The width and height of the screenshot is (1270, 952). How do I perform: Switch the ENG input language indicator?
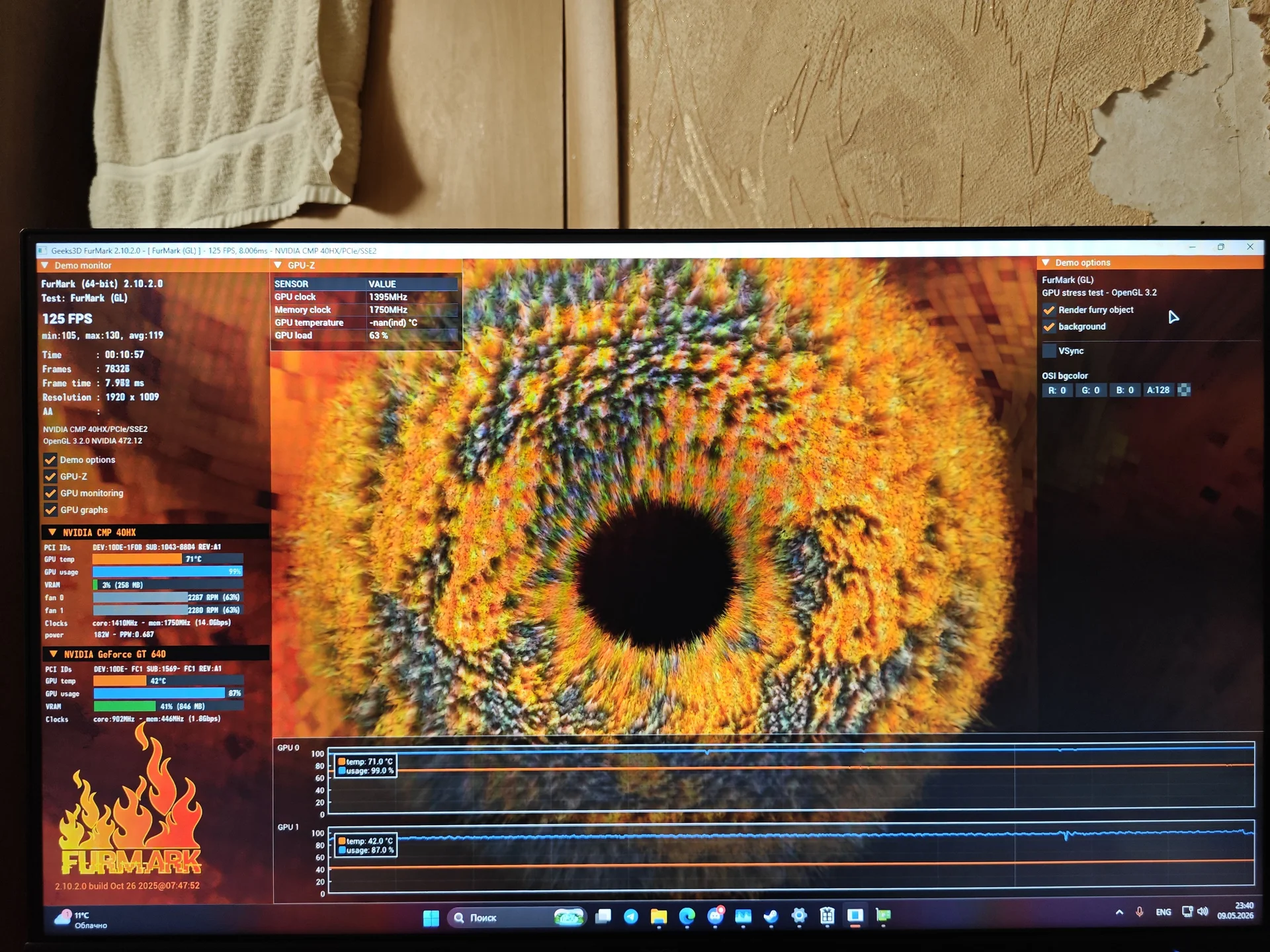click(x=1164, y=912)
